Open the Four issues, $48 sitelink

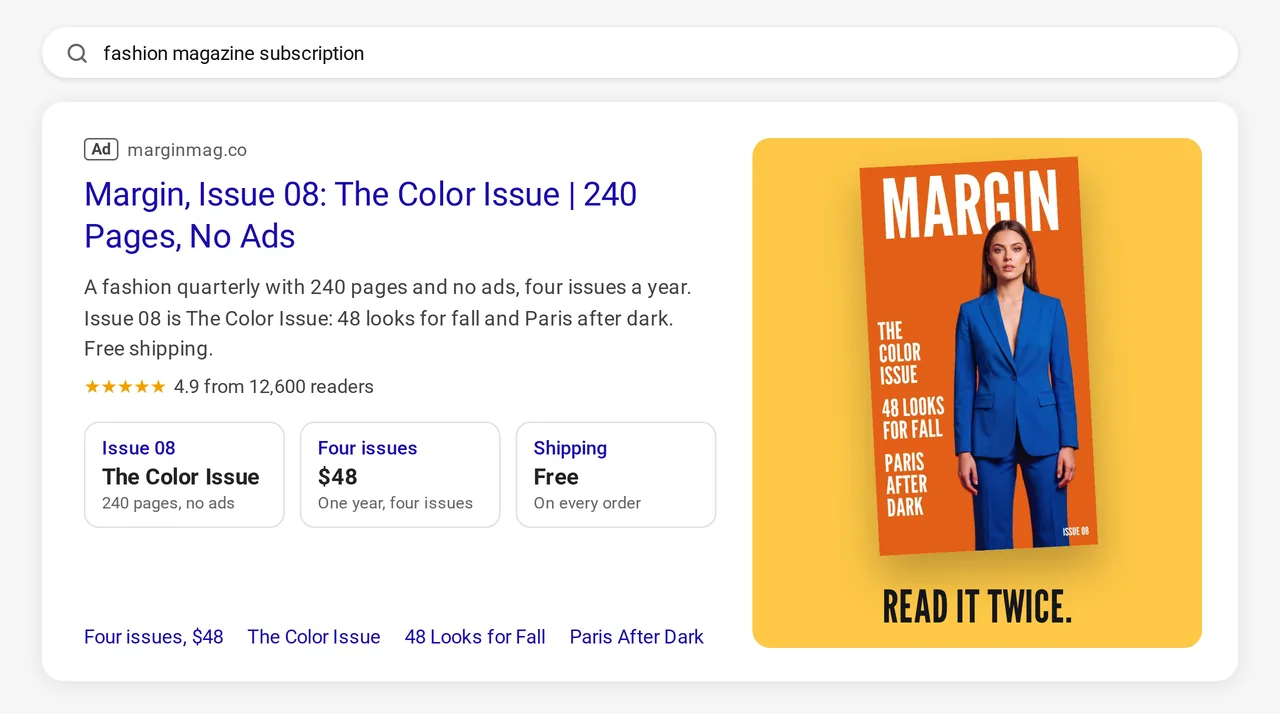(154, 637)
